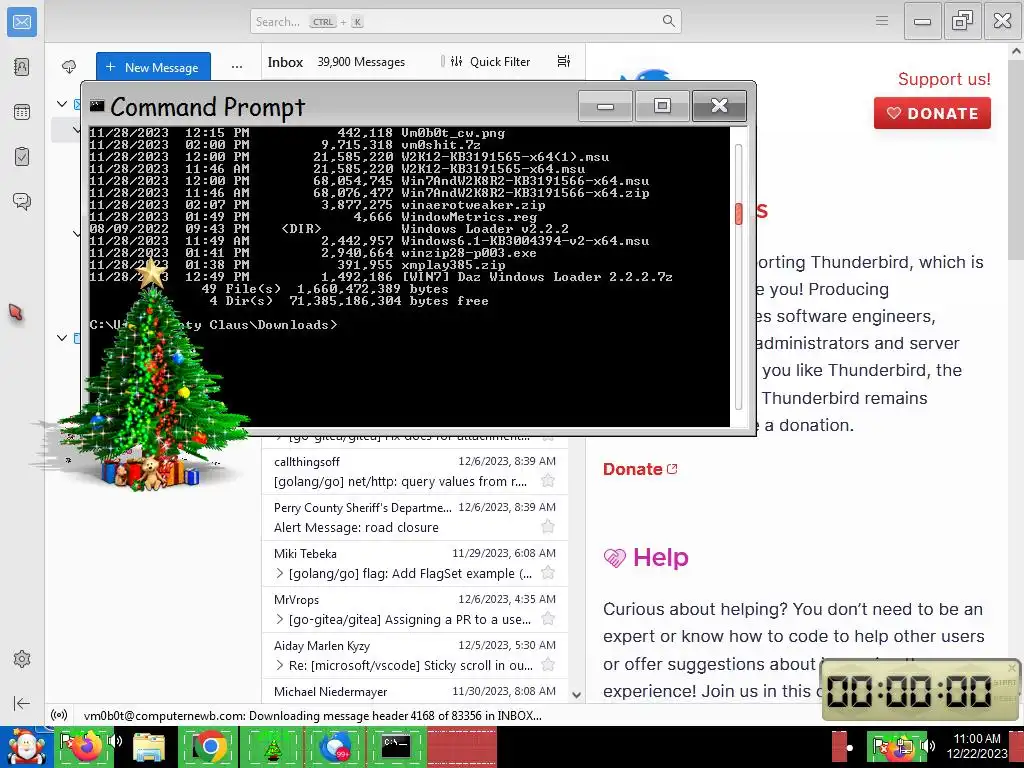The width and height of the screenshot is (1024, 768).
Task: Focus the Thunderbird search box
Action: [x=466, y=21]
